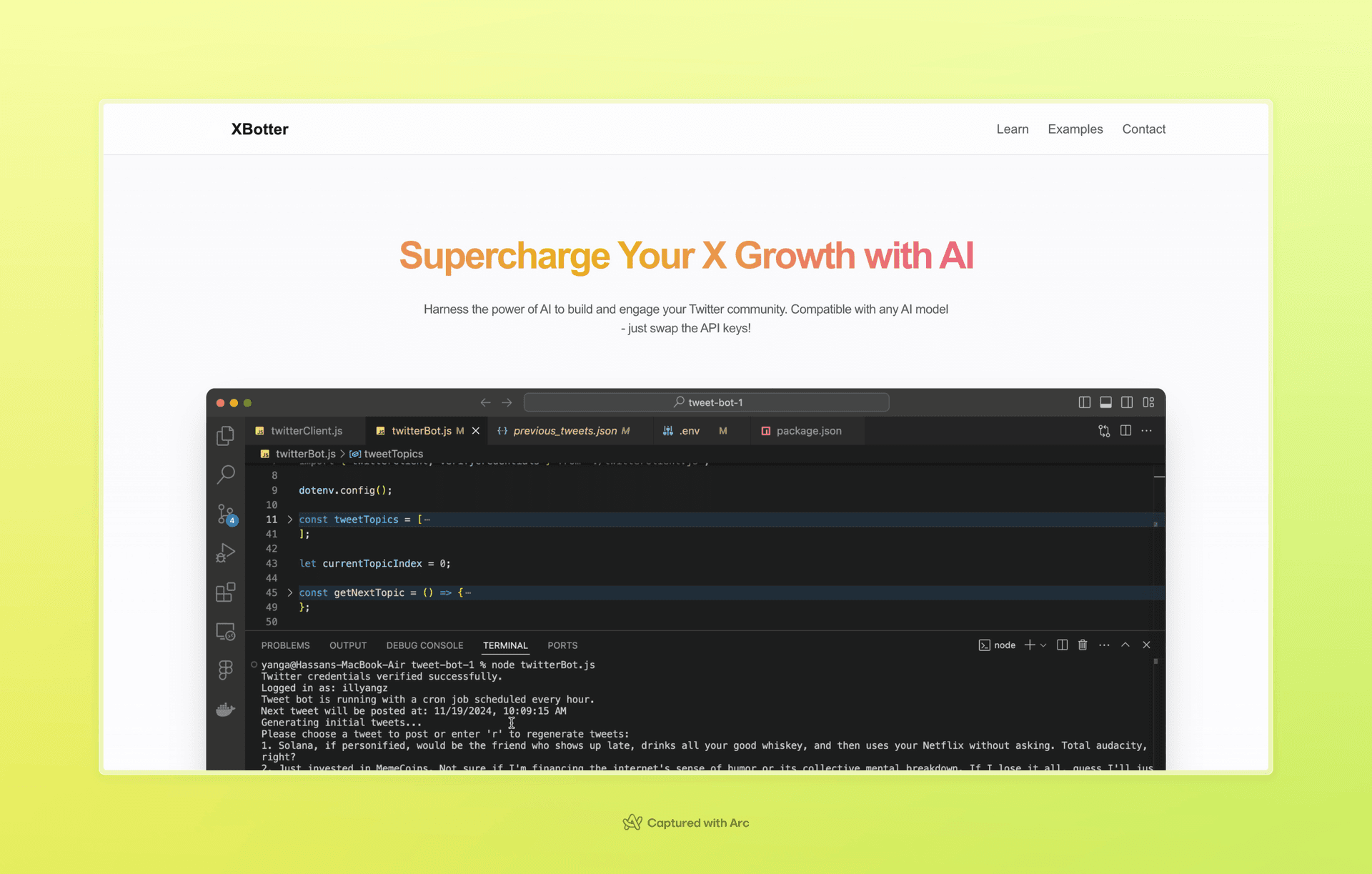
Task: Open terminal panel ellipsis menu
Action: [1104, 645]
